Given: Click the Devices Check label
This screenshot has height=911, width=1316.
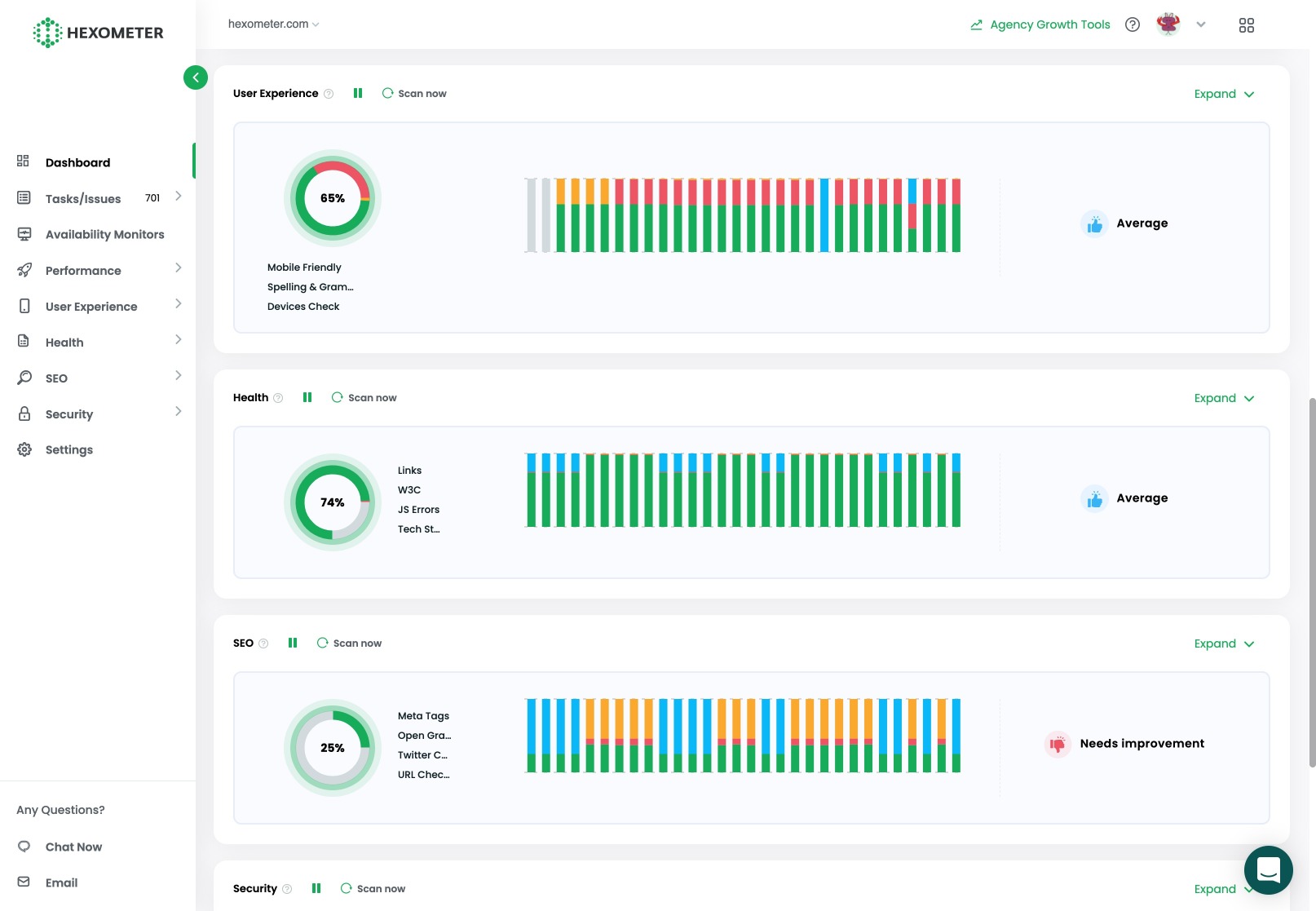Looking at the screenshot, I should pyautogui.click(x=303, y=307).
